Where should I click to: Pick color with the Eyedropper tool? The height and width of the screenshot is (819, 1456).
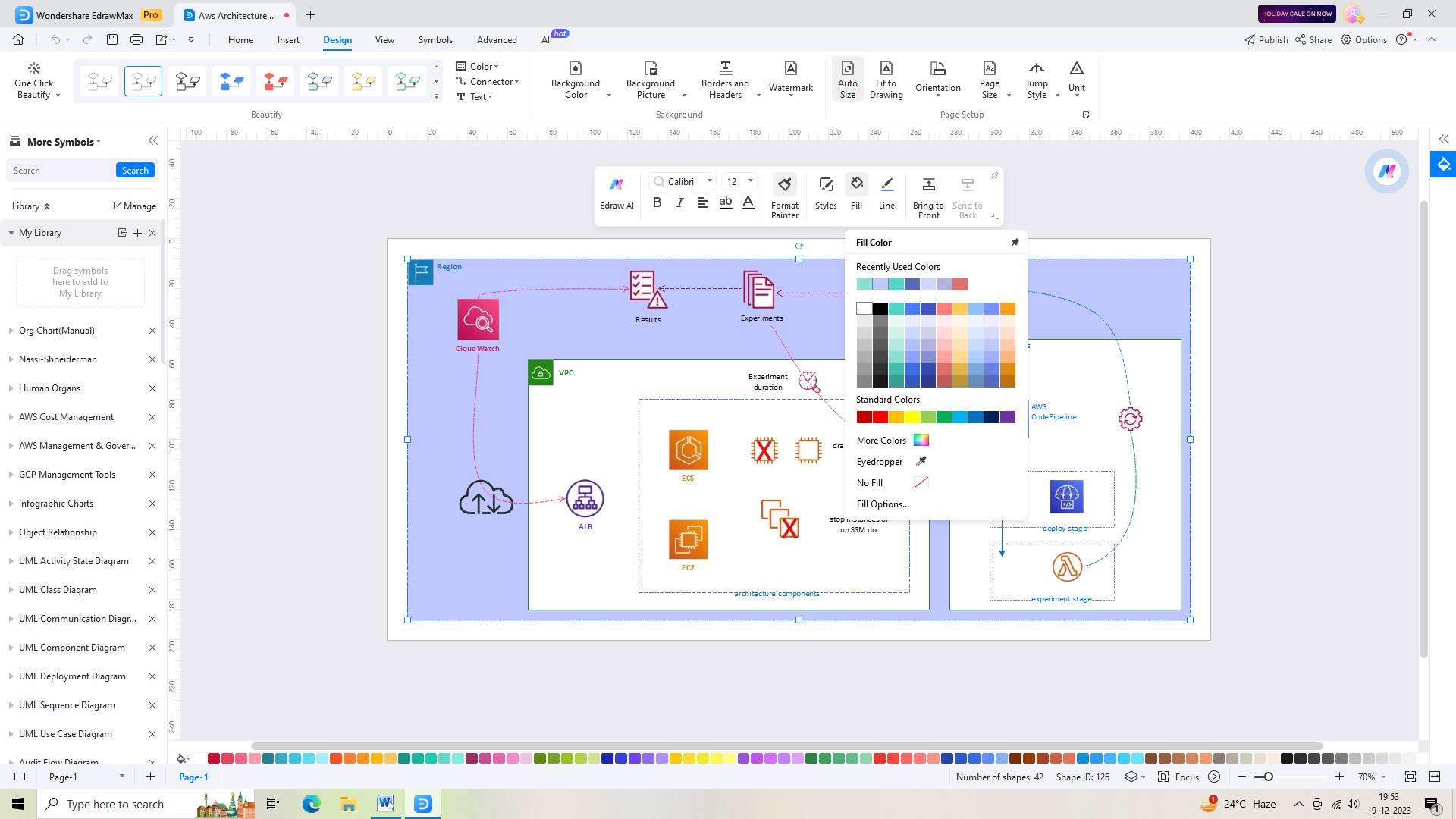(892, 461)
